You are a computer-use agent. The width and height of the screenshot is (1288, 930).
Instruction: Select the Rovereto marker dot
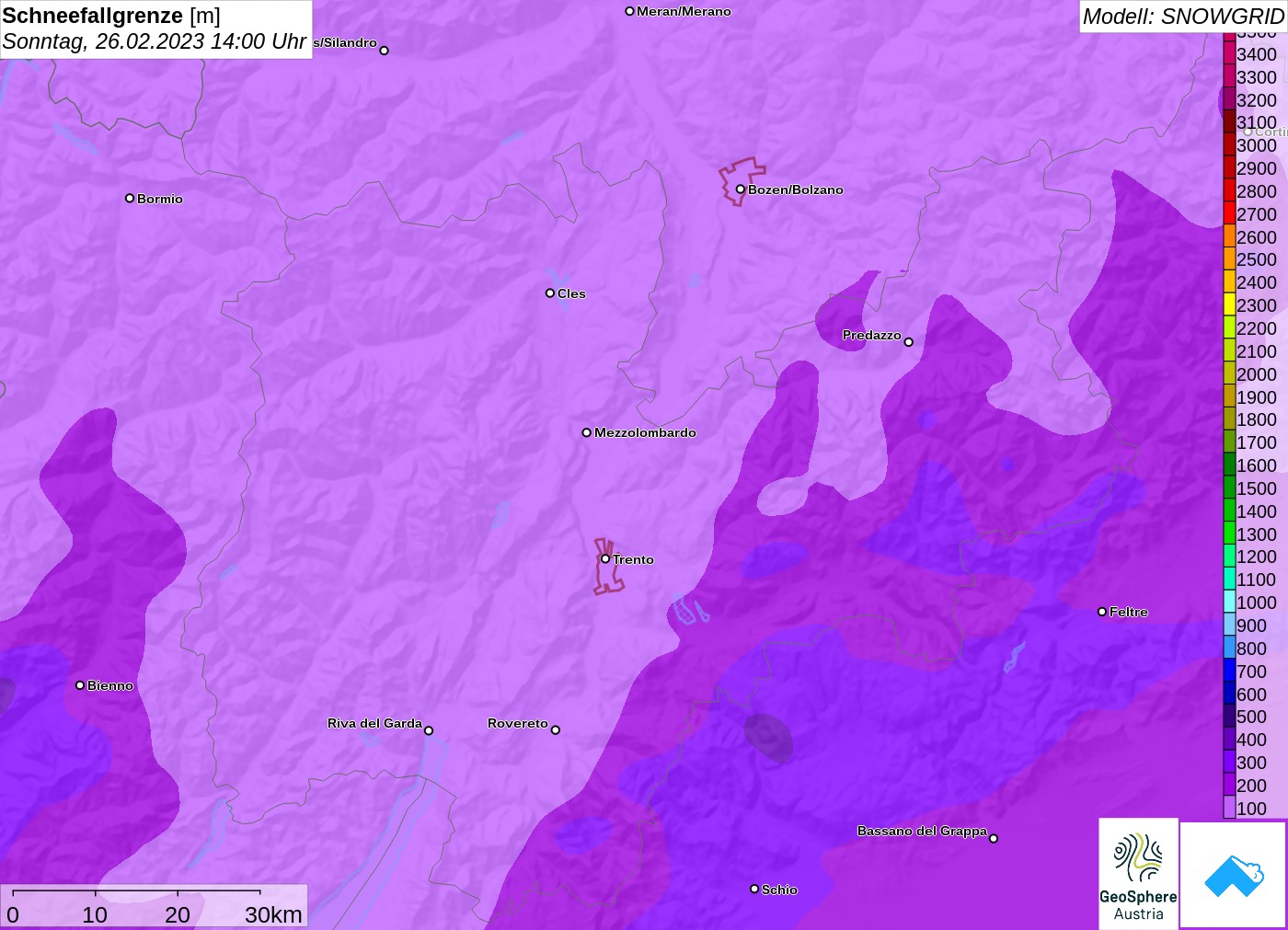pyautogui.click(x=556, y=730)
